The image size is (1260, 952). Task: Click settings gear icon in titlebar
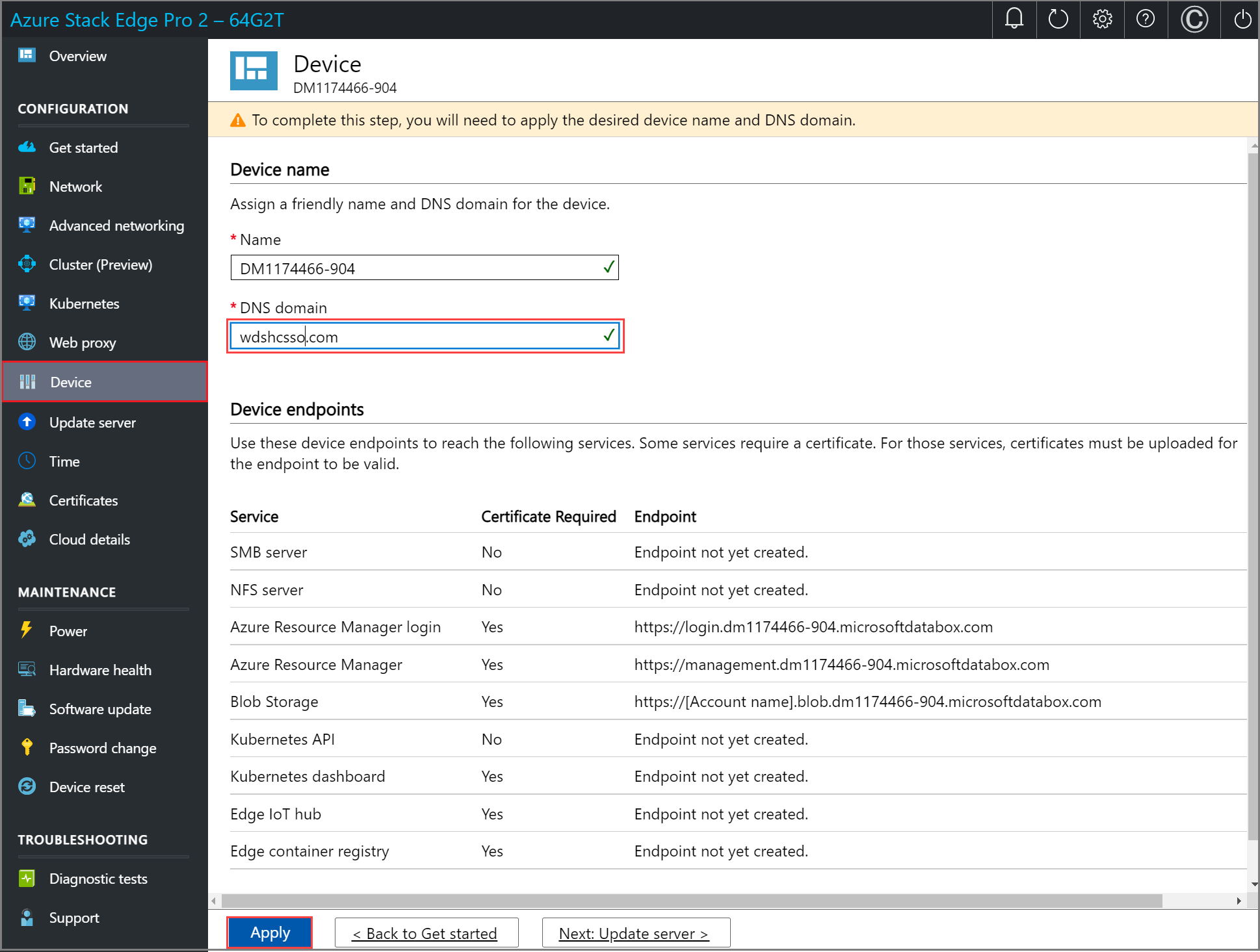click(x=1100, y=17)
